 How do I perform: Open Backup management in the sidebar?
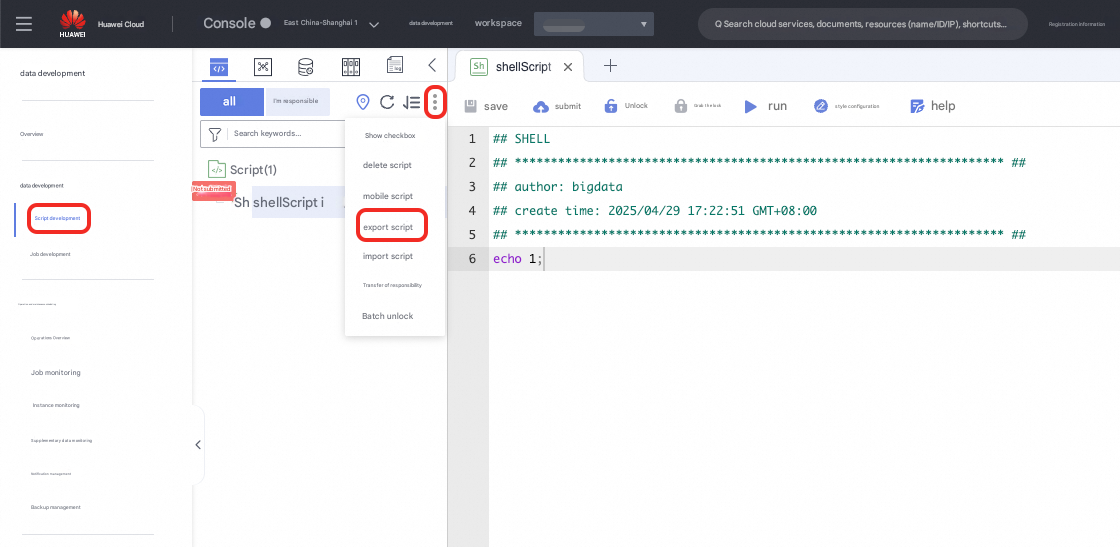pos(56,508)
